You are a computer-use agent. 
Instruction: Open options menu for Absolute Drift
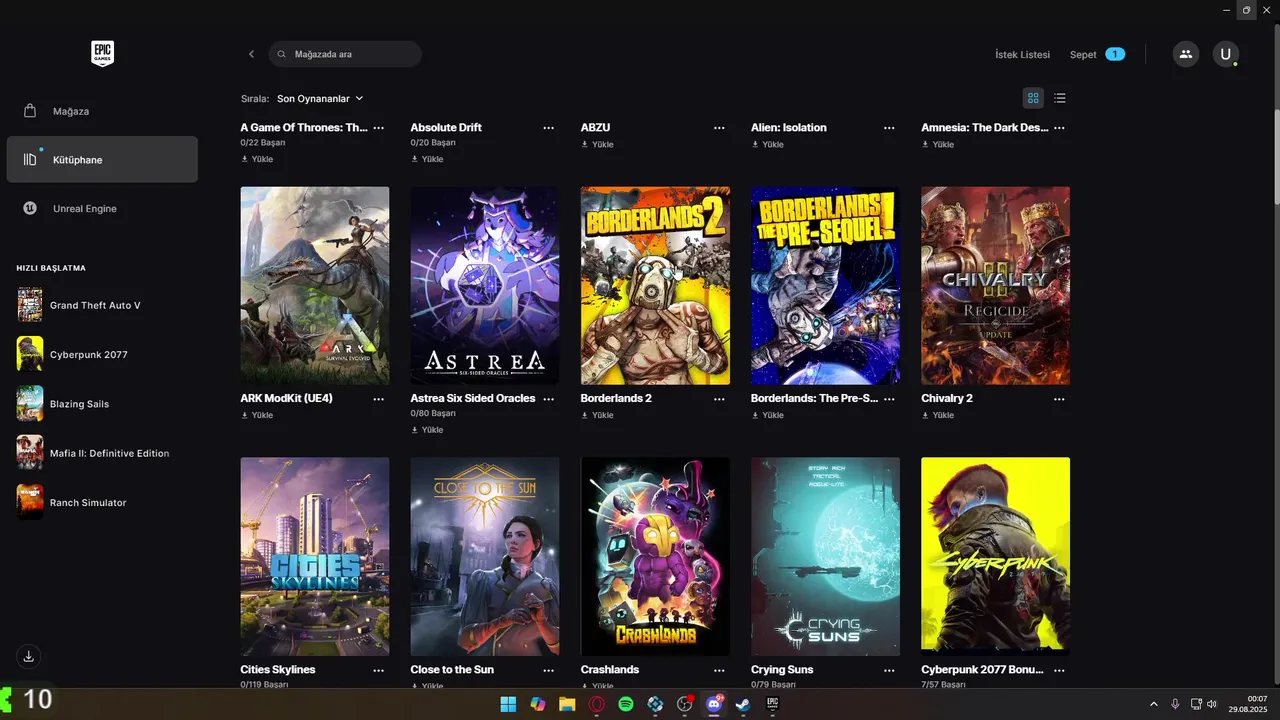coord(549,128)
